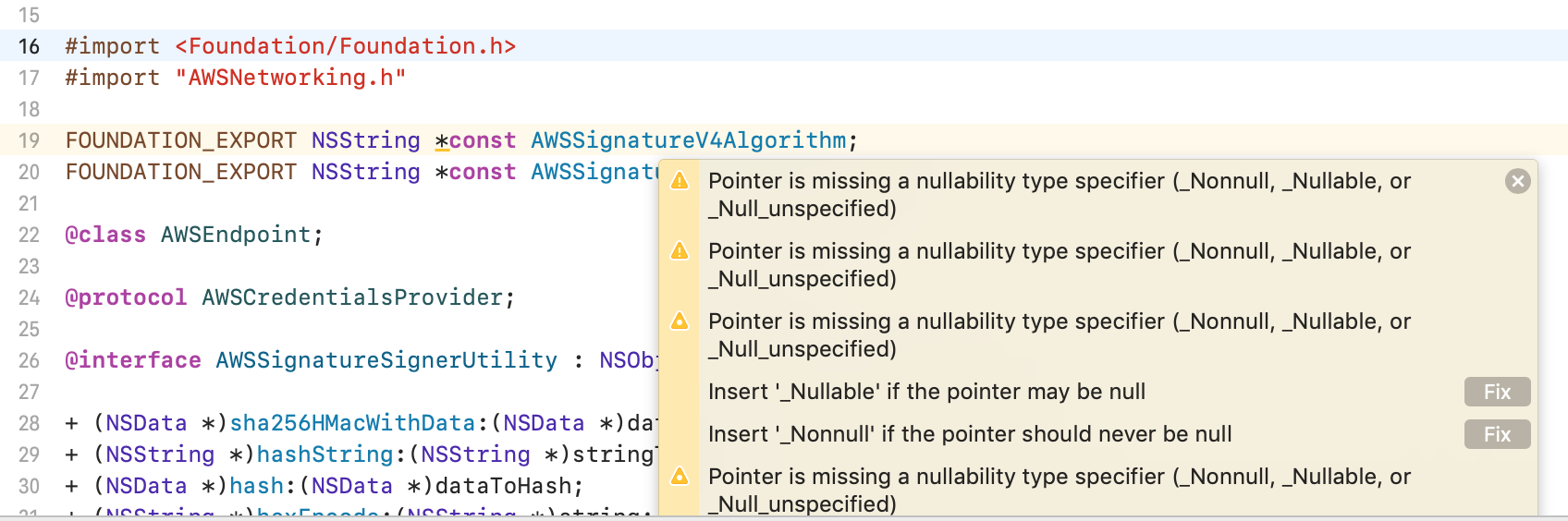
Task: Click line number 19 in gutter
Action: (29, 140)
